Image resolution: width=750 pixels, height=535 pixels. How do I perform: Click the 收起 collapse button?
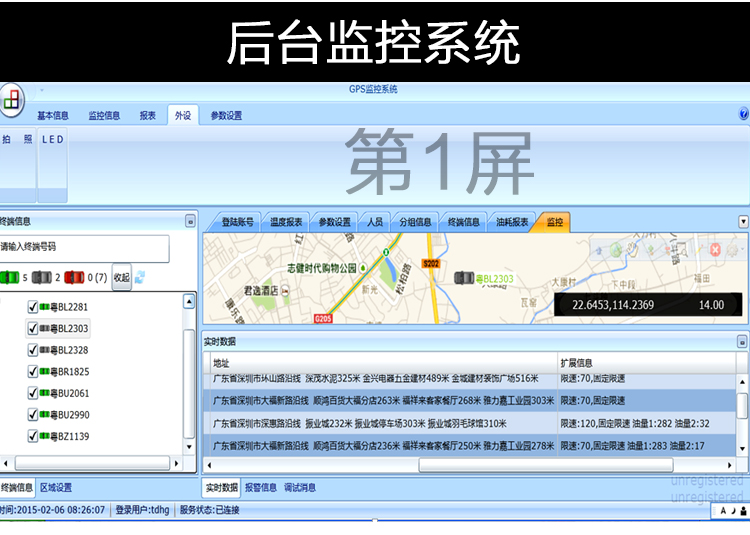point(121,277)
